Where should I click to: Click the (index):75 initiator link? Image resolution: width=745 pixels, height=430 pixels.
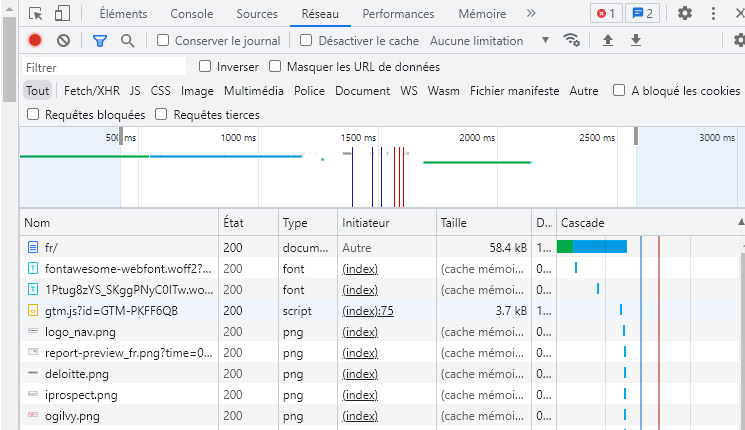368,311
